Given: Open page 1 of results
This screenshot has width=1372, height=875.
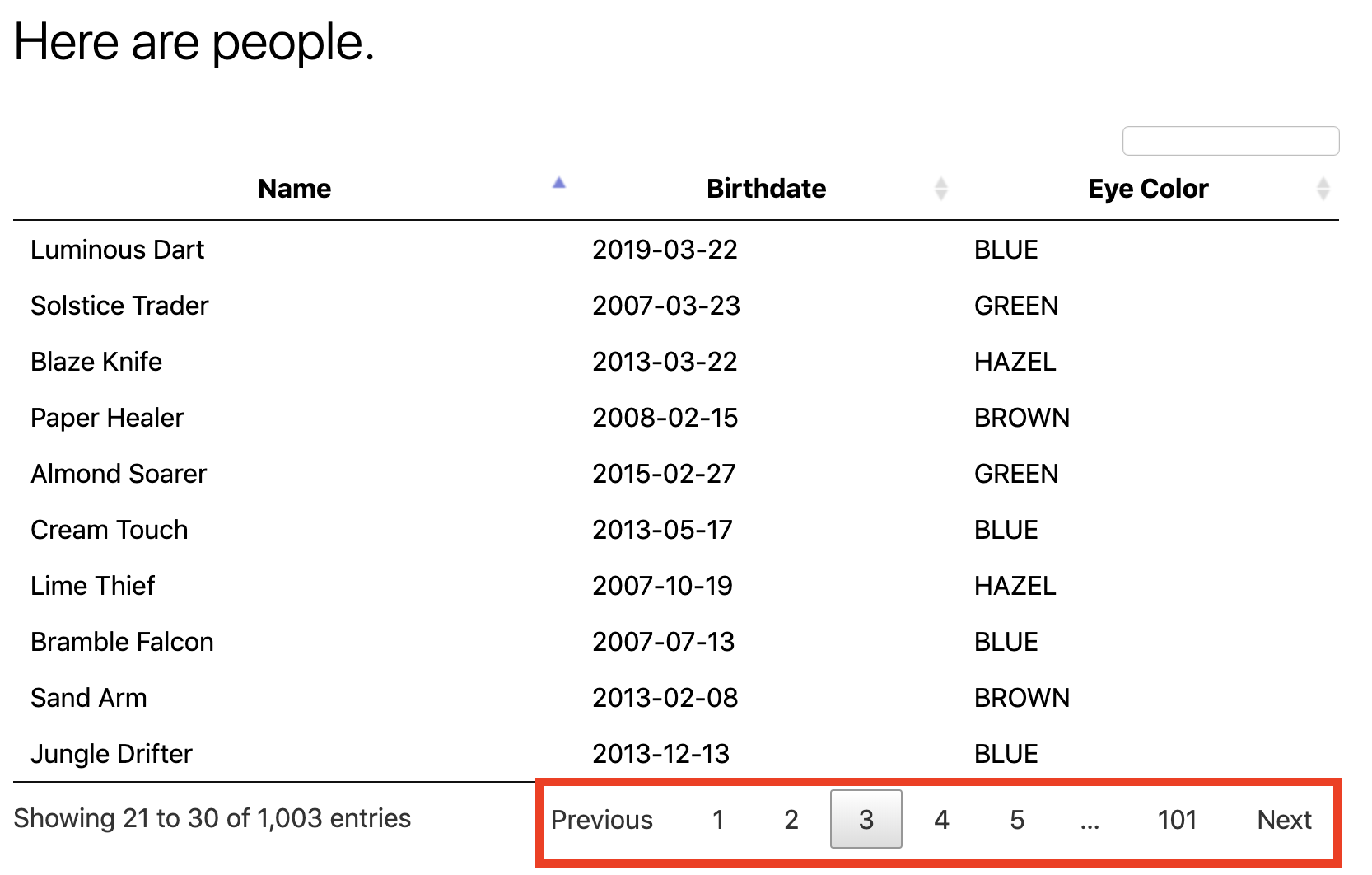Looking at the screenshot, I should 718,820.
